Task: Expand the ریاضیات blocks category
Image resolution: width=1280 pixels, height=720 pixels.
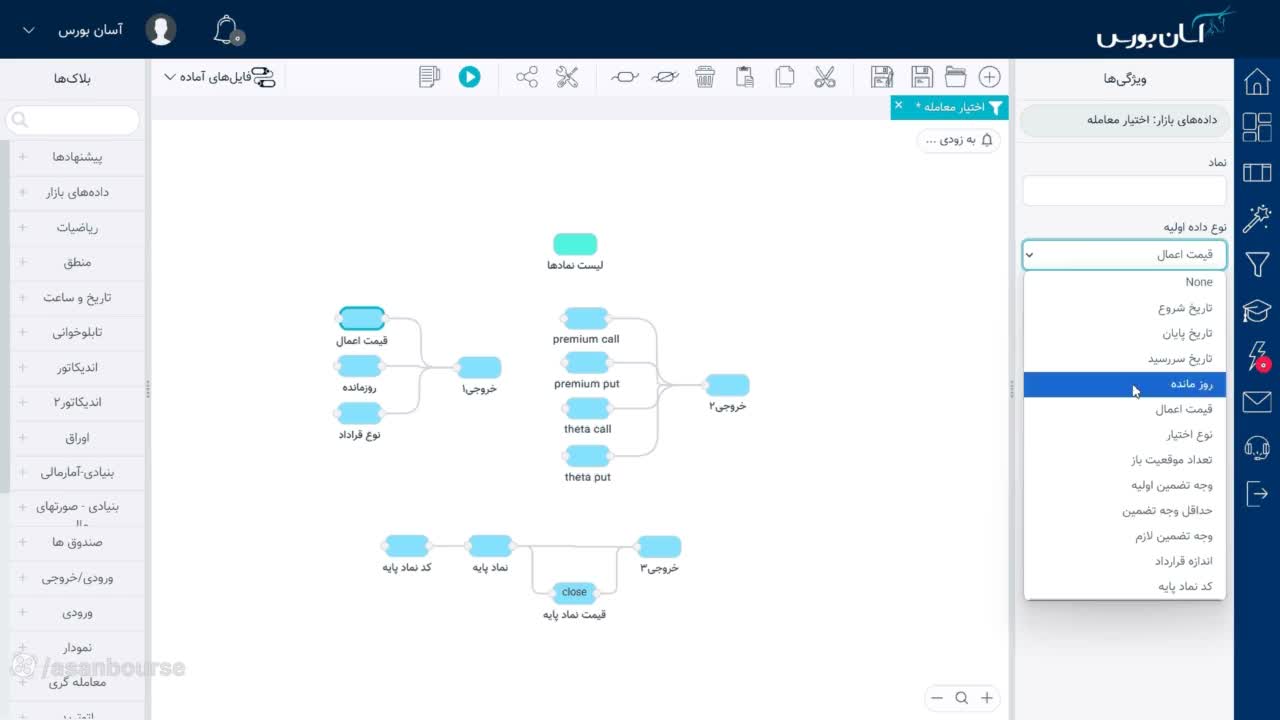Action: [77, 227]
